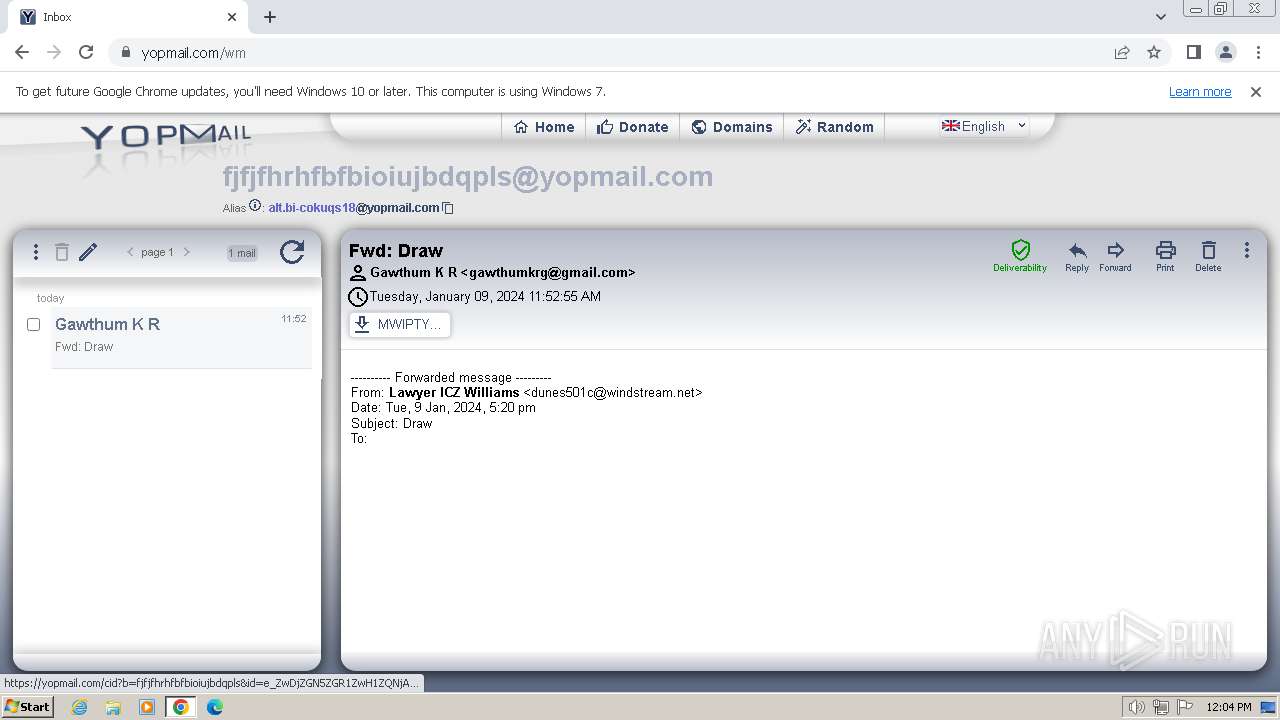Launch Internet Explorer from taskbar
1280x720 pixels.
click(x=80, y=707)
